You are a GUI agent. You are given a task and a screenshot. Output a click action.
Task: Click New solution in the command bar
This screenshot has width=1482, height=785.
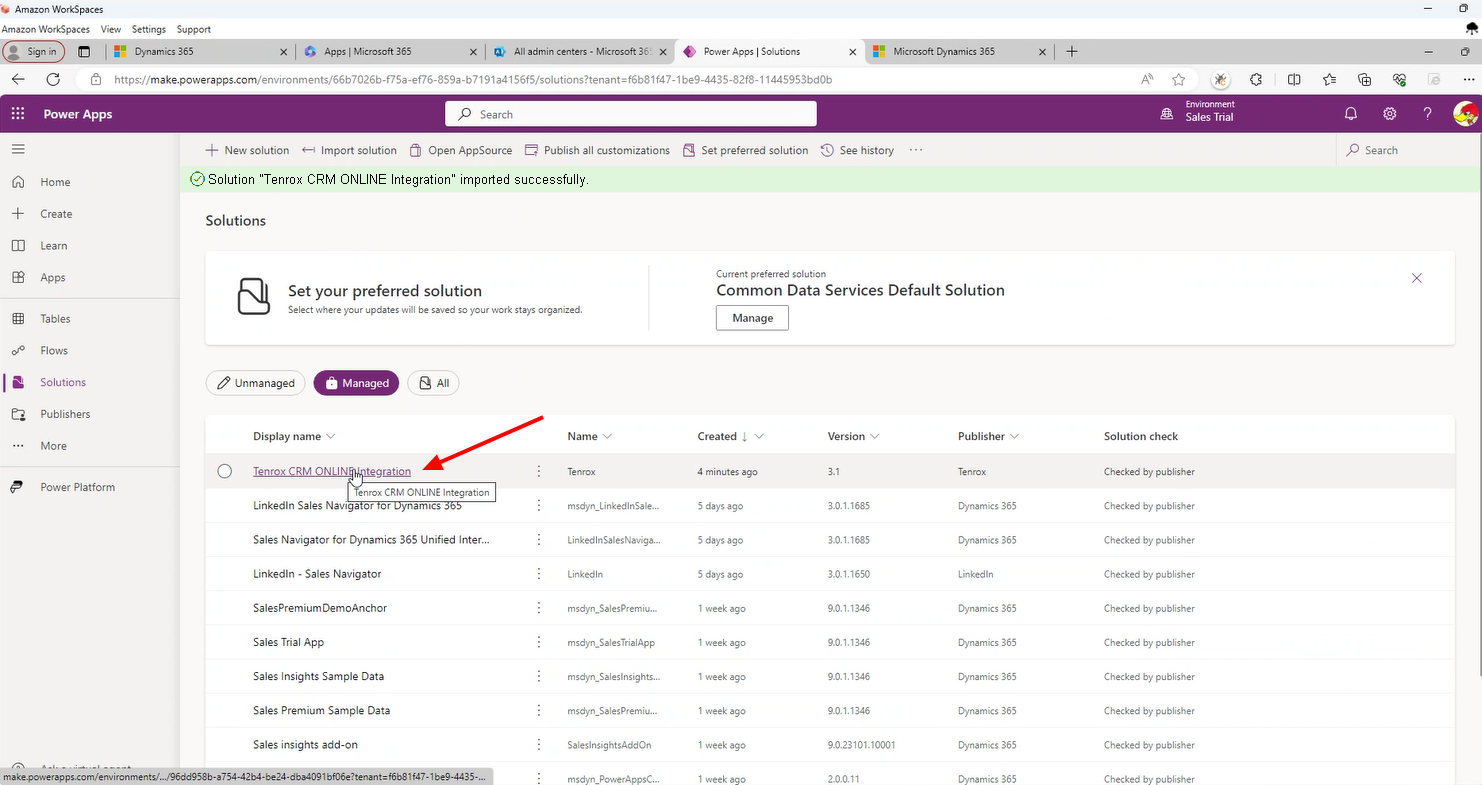(247, 150)
